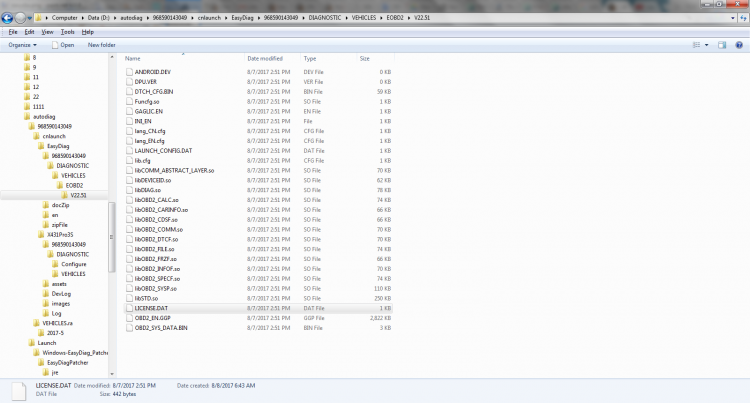The width and height of the screenshot is (750, 403).
Task: Click the Forward navigation arrow
Action: pos(21,18)
